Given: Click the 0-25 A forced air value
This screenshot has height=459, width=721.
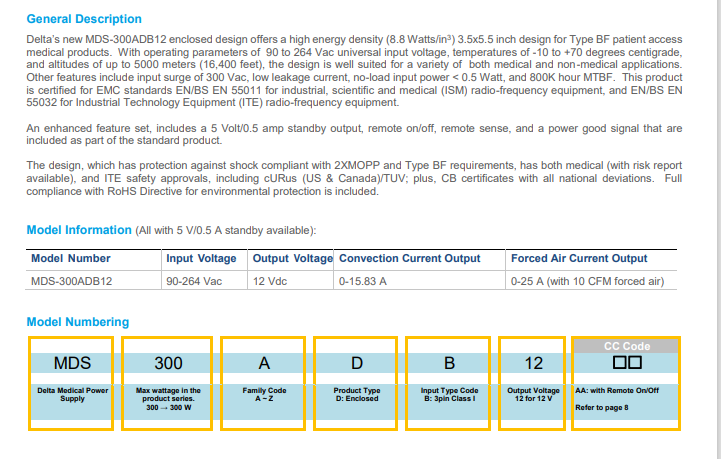Looking at the screenshot, I should click(x=587, y=282).
